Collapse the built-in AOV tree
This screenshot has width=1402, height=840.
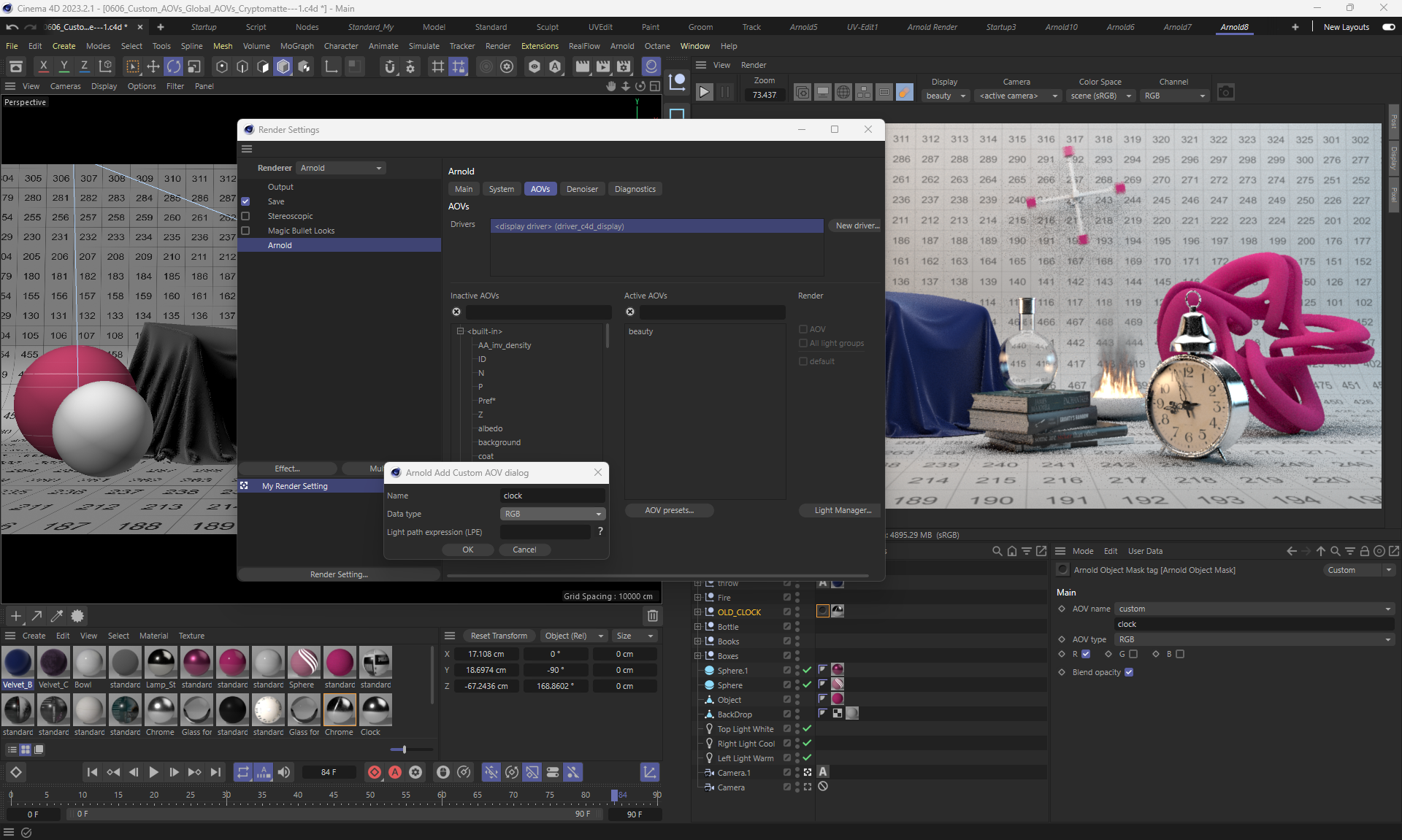pyautogui.click(x=461, y=331)
